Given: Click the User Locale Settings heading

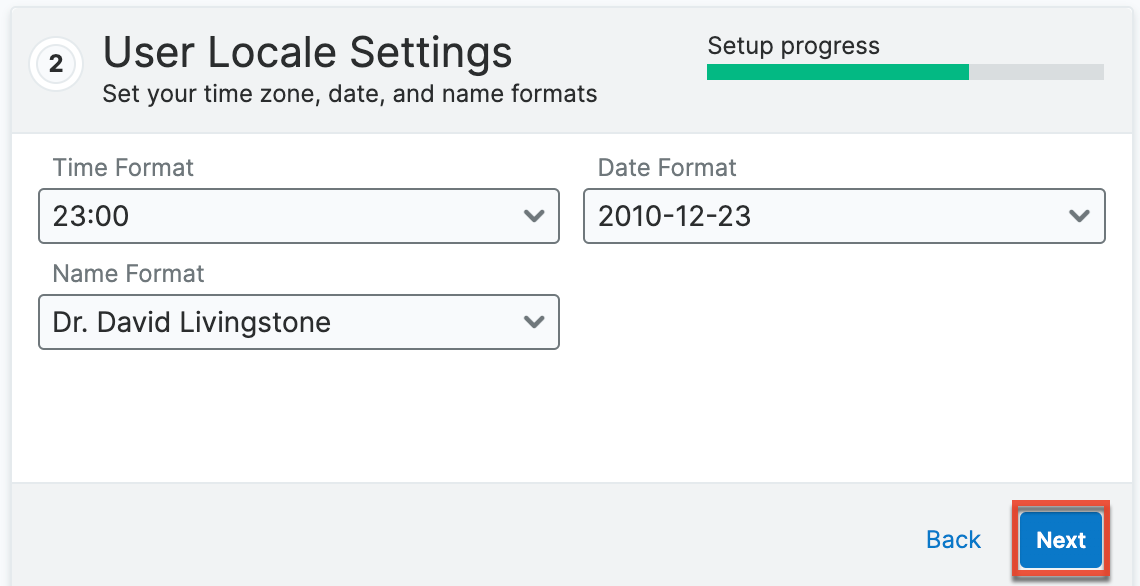Looking at the screenshot, I should click(307, 52).
